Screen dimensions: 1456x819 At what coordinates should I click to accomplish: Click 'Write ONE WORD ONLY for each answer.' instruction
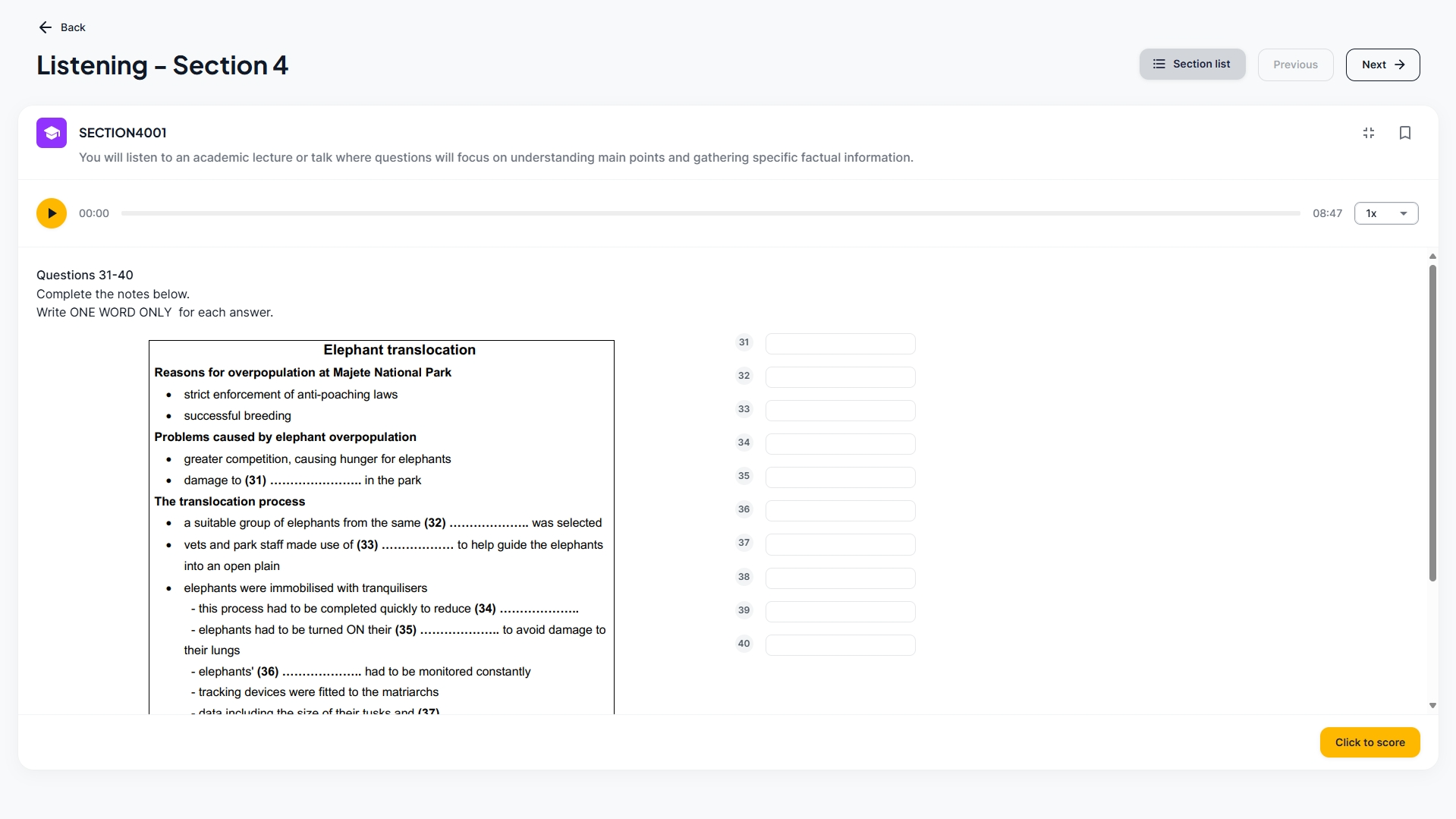tap(155, 312)
